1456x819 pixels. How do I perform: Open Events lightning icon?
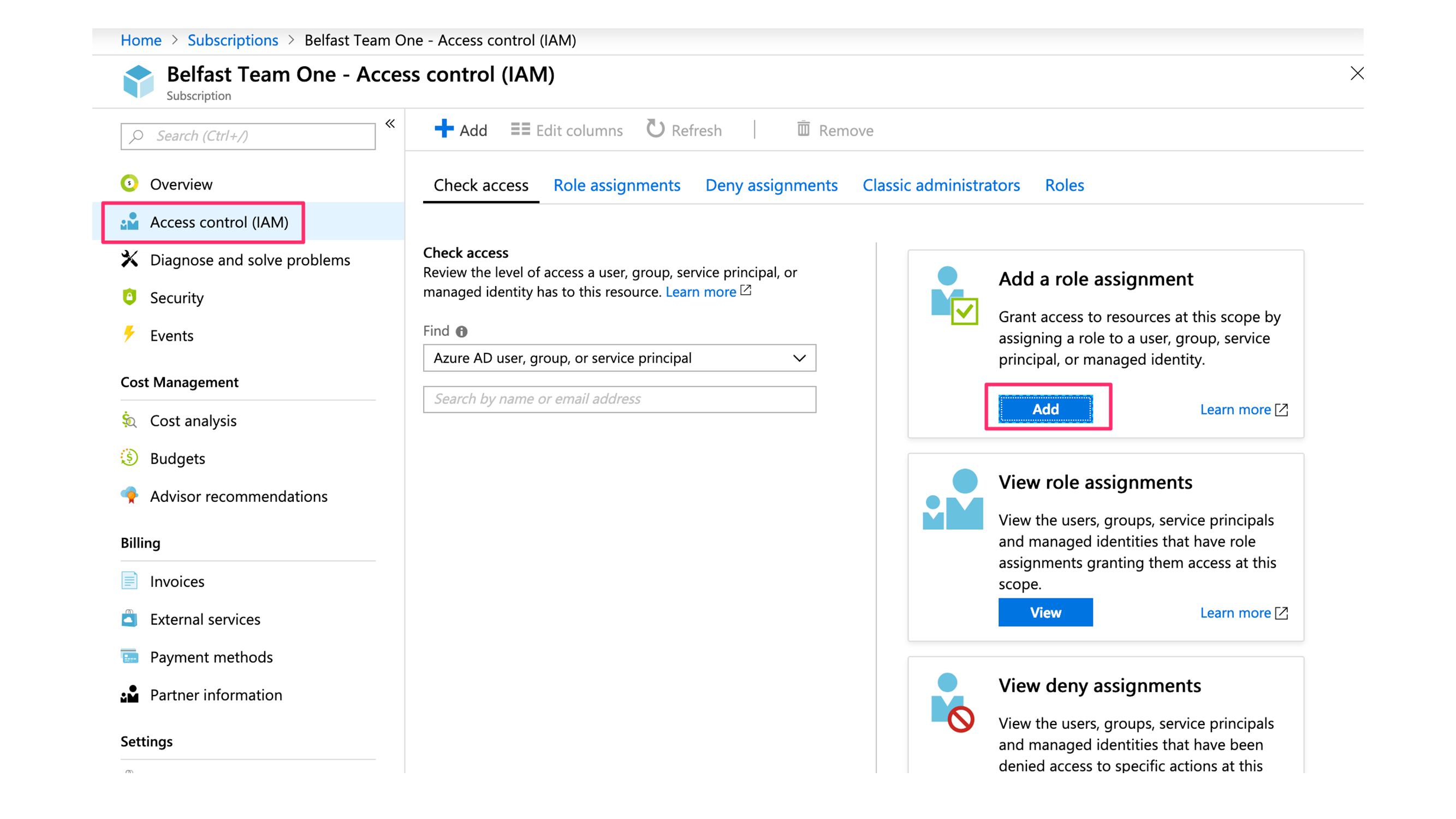coord(129,335)
